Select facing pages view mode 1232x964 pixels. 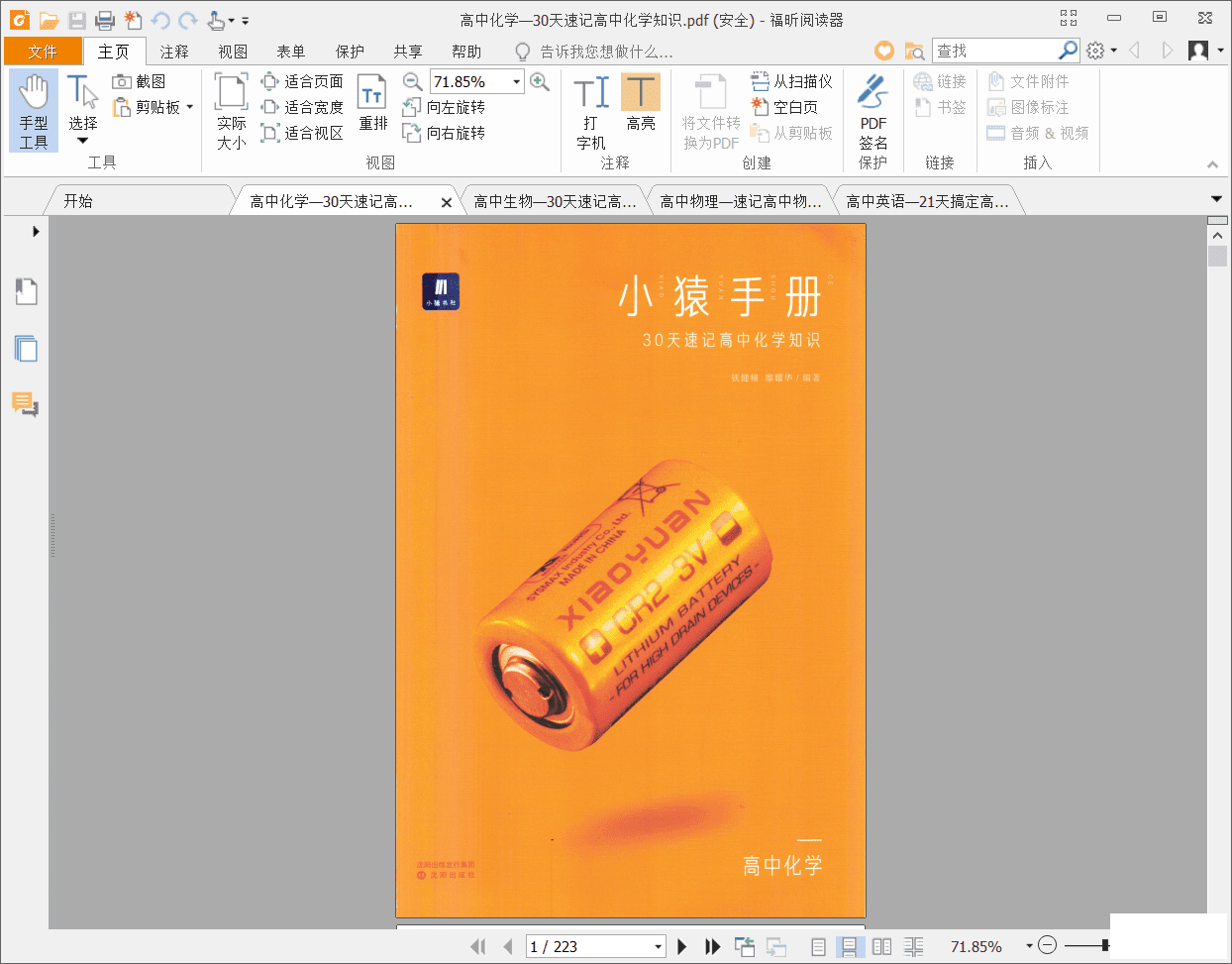(881, 946)
